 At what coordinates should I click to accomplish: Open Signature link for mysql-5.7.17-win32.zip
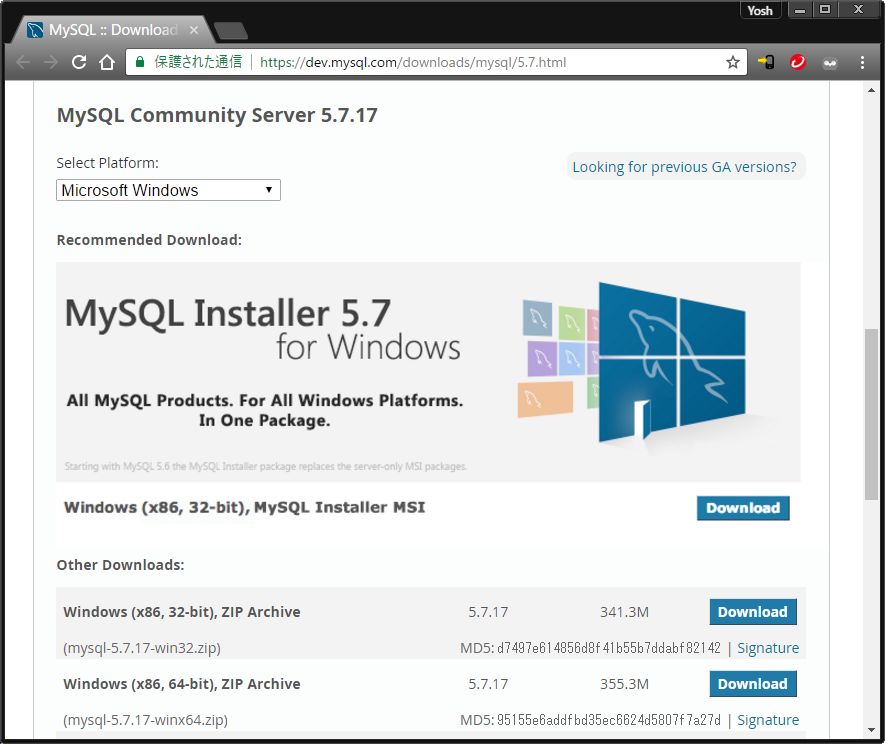(768, 648)
